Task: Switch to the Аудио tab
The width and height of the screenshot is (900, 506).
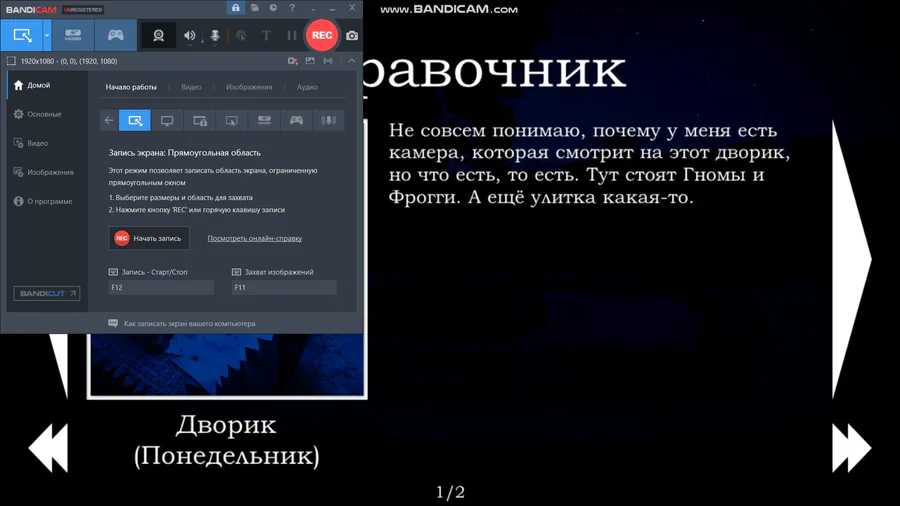Action: tap(307, 87)
